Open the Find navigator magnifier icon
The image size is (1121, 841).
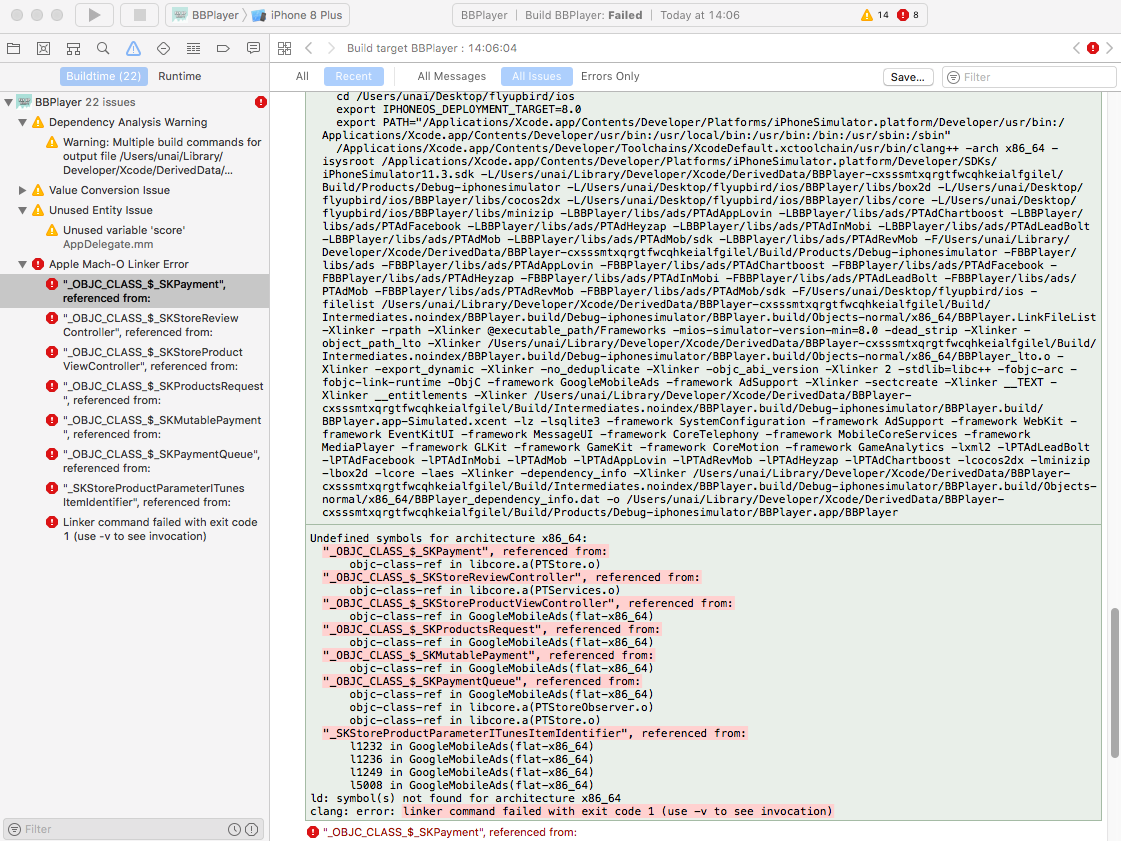coord(103,49)
